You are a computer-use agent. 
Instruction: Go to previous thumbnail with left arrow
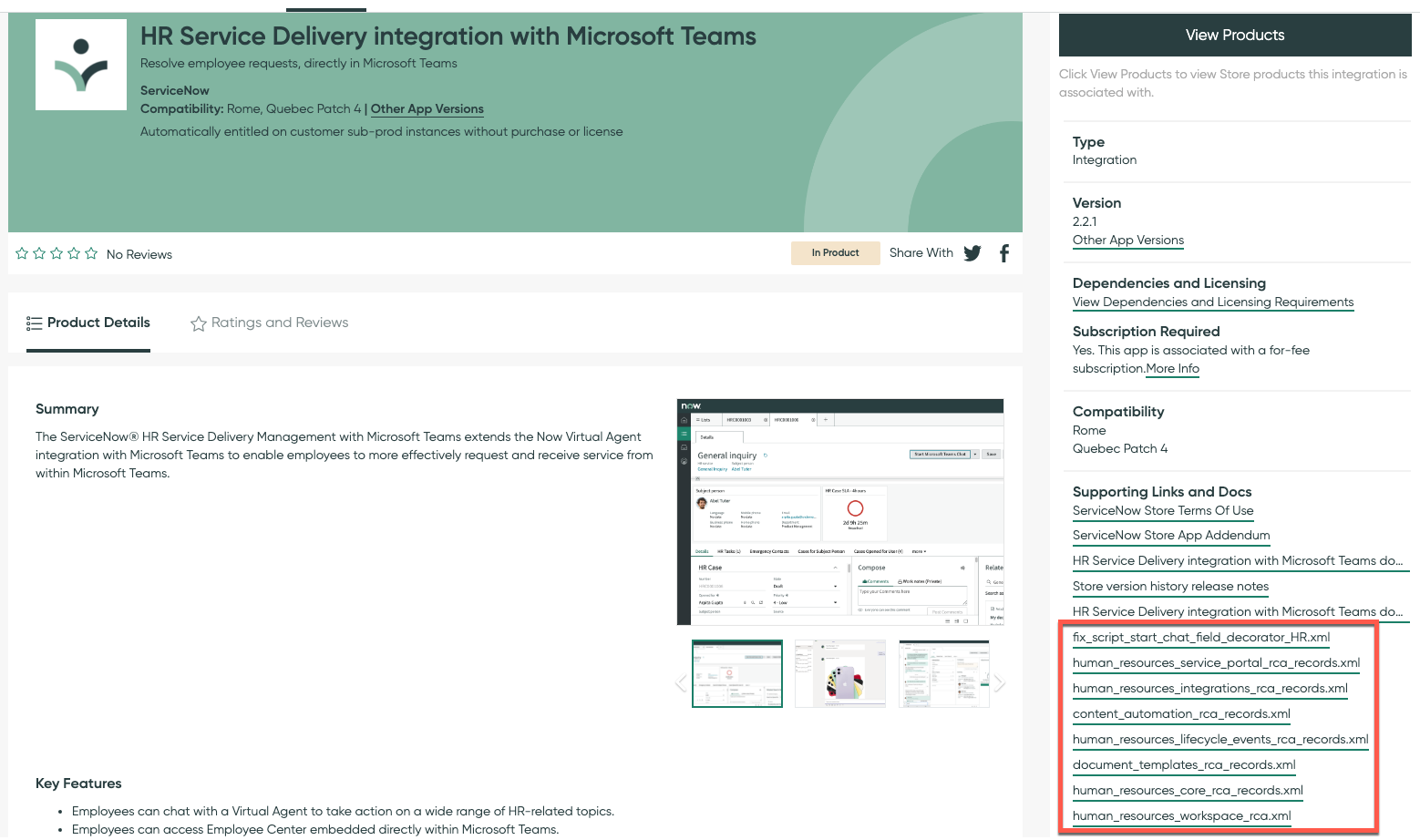tap(681, 682)
